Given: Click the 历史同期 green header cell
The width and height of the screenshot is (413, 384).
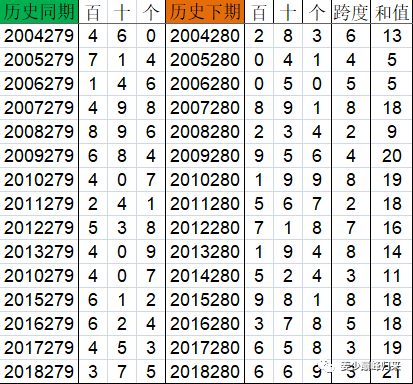Looking at the screenshot, I should point(39,12).
